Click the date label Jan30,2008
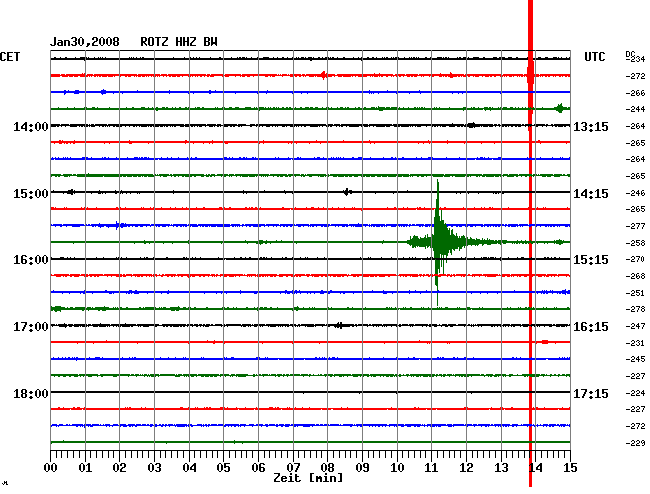650x494 pixels. (85, 42)
